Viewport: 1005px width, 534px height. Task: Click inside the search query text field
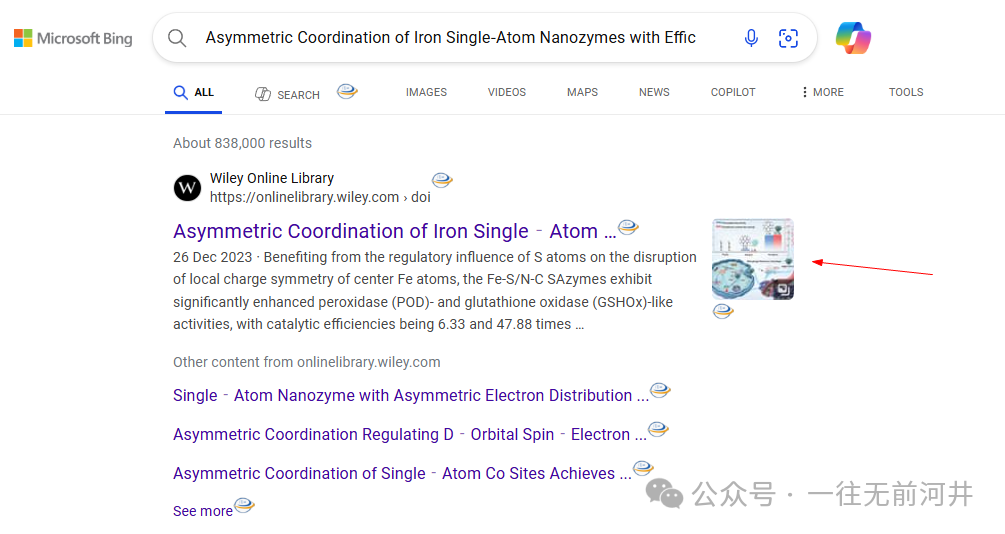tap(450, 38)
